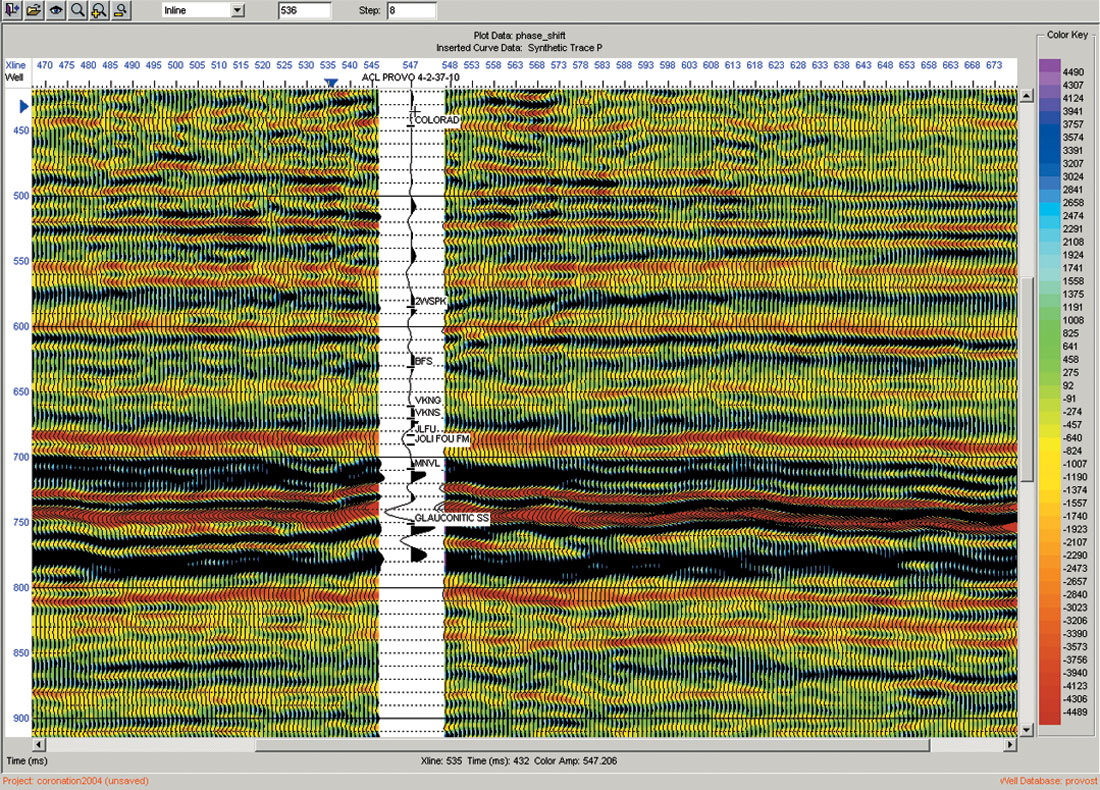
Task: Click the GLAUCONITIC SS formation label
Action: (x=452, y=518)
